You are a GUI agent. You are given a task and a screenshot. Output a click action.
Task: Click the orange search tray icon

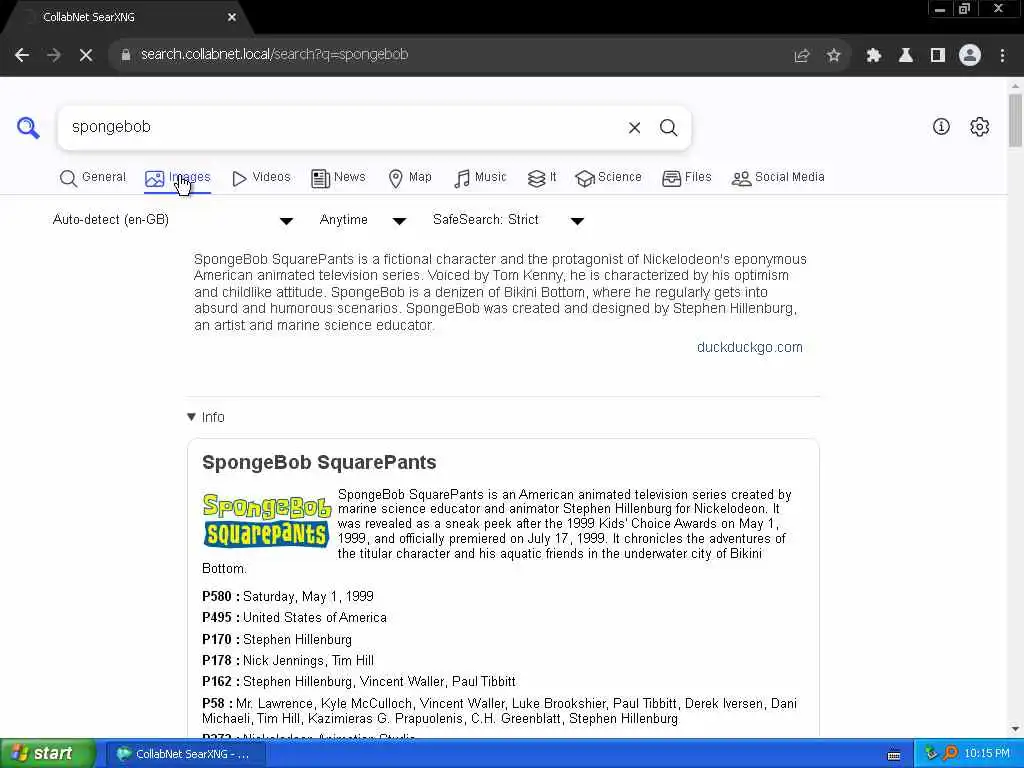951,754
